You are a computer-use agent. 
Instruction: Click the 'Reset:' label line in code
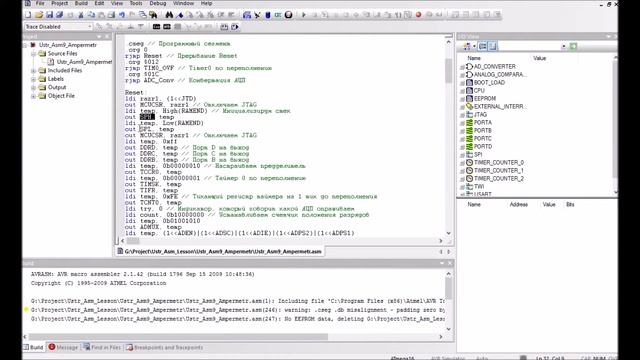[x=134, y=93]
